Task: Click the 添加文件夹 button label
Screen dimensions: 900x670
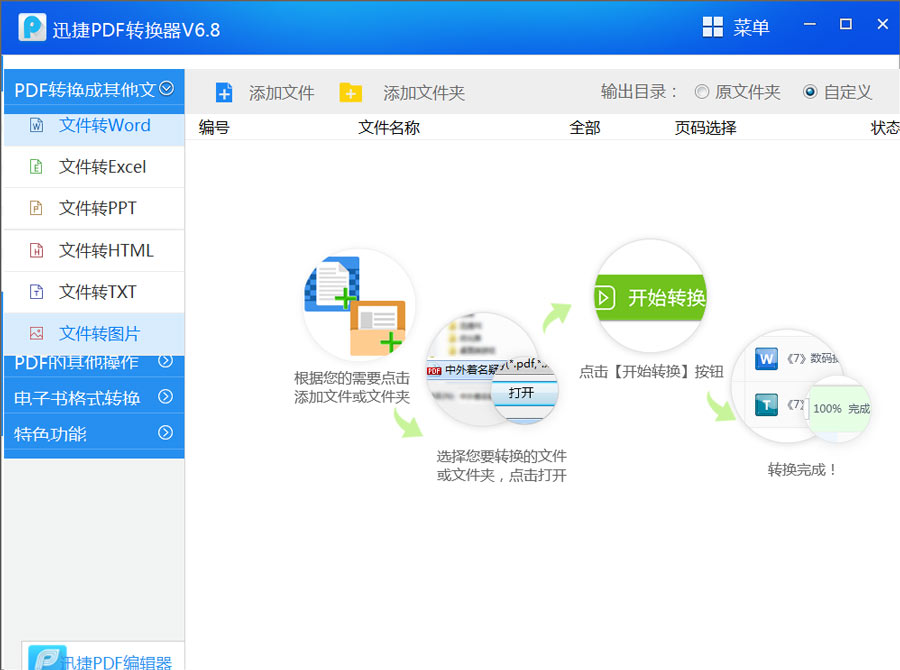Action: [x=424, y=93]
